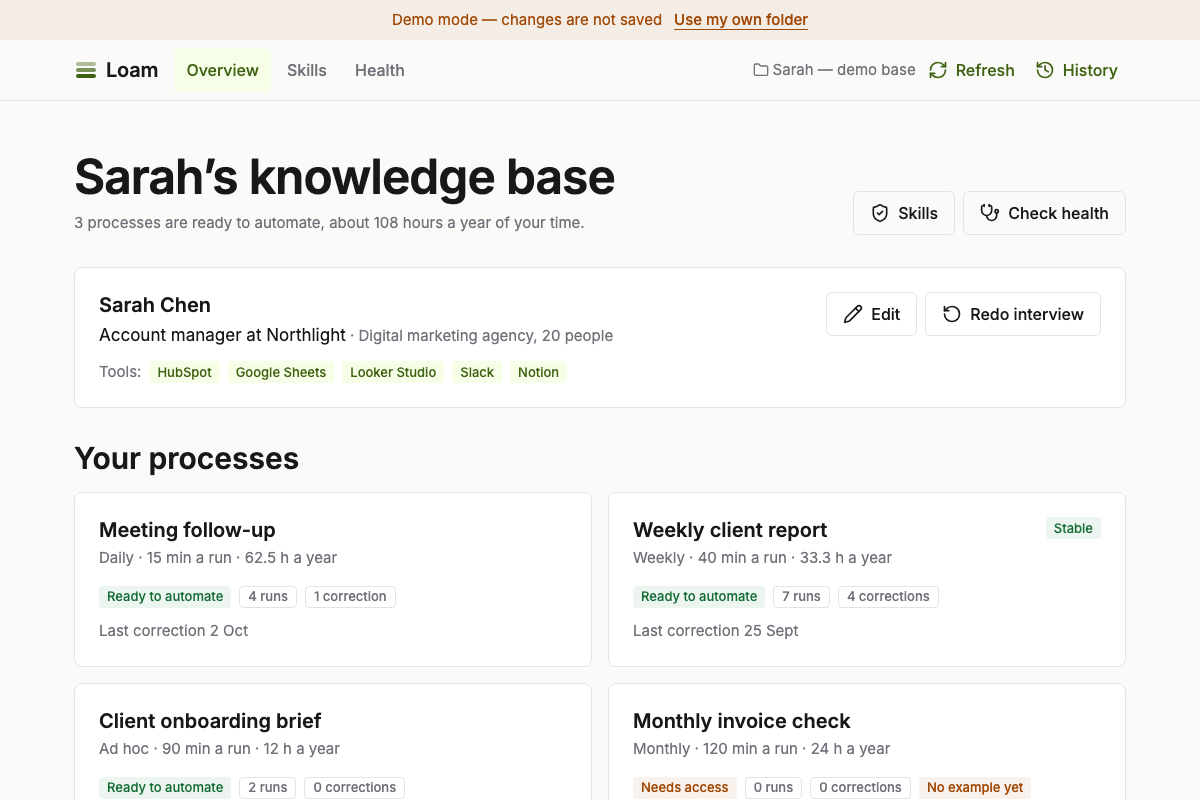Viewport: 1200px width, 800px height.
Task: Click the 0 runs badge on Monthly invoice check
Action: click(773, 787)
